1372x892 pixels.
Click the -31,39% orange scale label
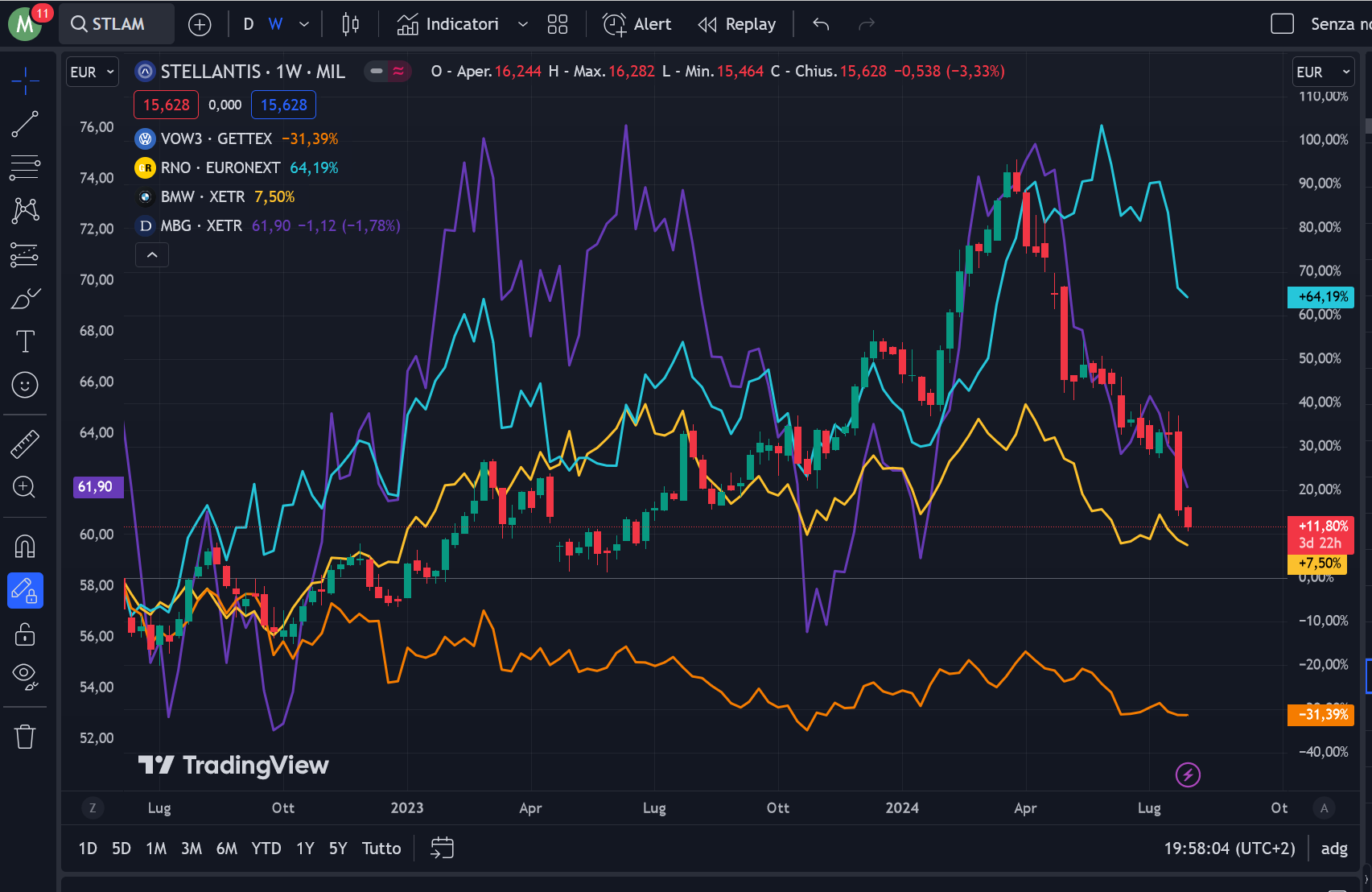pyautogui.click(x=1321, y=715)
